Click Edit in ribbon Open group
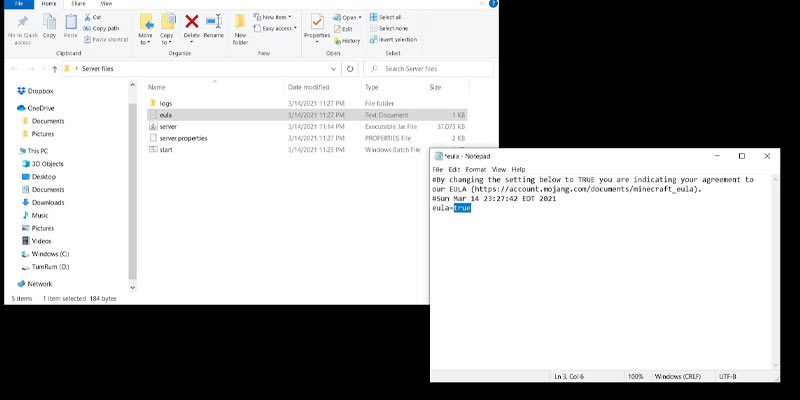 tap(343, 29)
